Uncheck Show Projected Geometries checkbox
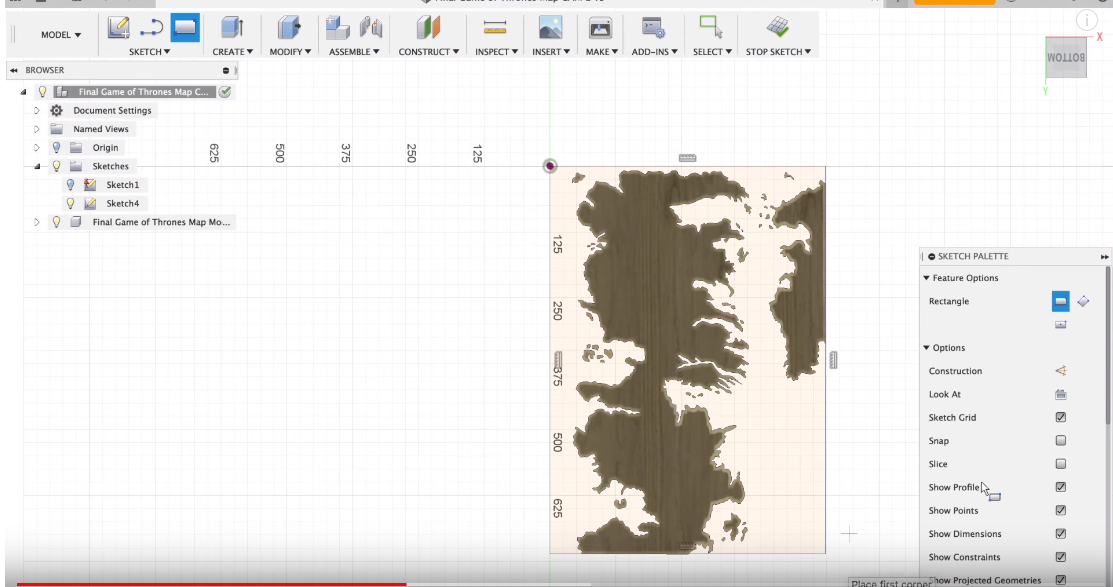 pos(1060,580)
